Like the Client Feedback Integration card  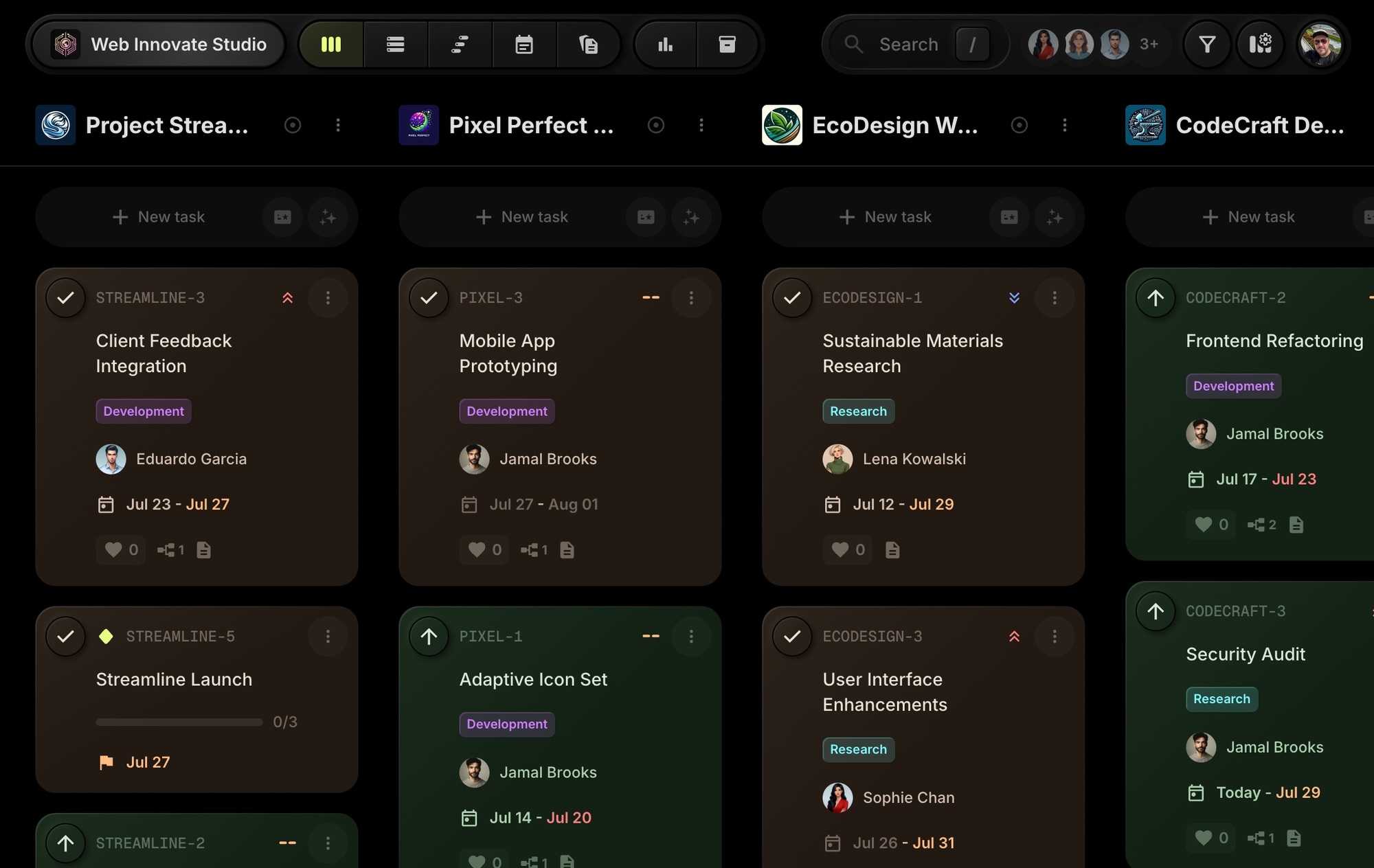tap(121, 549)
